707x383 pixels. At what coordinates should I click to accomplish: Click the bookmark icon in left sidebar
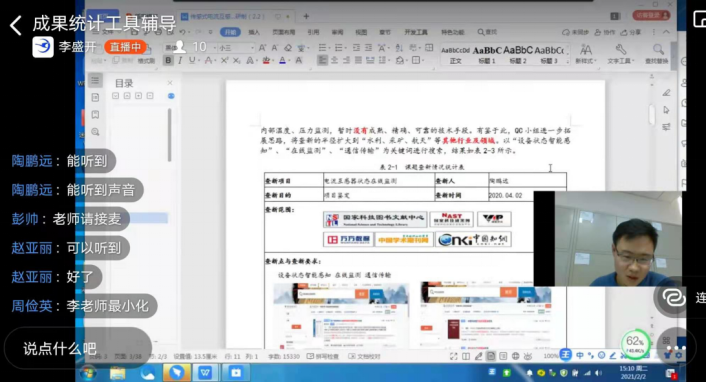95,115
